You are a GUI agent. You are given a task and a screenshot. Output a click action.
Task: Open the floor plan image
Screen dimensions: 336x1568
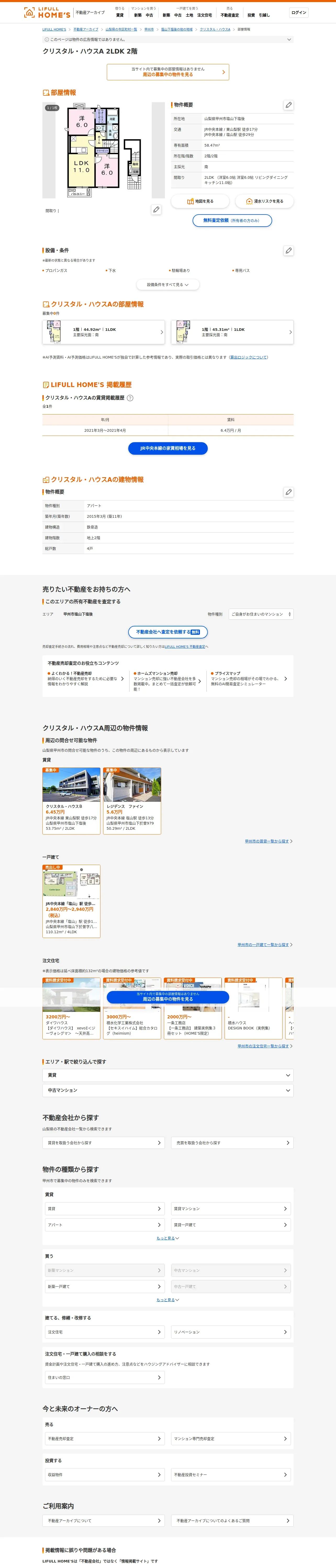click(x=103, y=150)
